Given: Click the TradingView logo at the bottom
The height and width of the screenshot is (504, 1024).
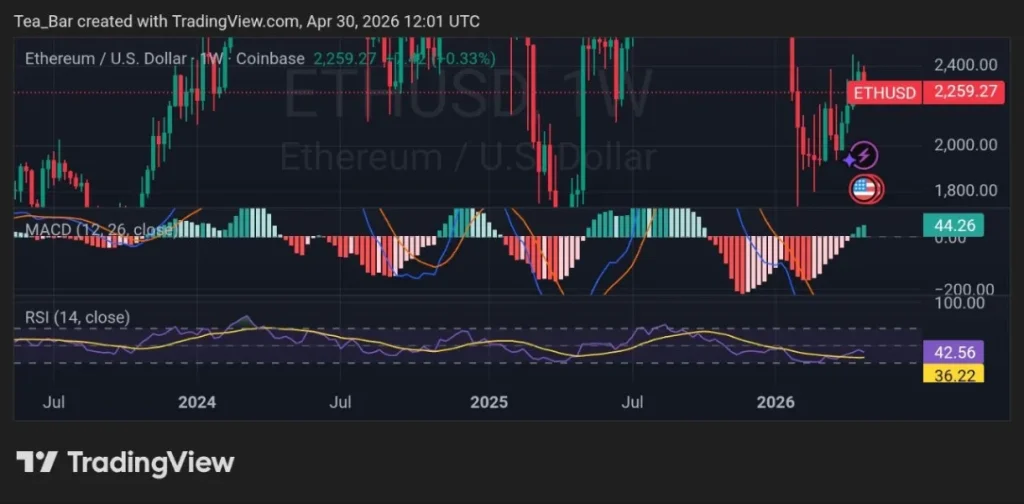Looking at the screenshot, I should pyautogui.click(x=125, y=462).
